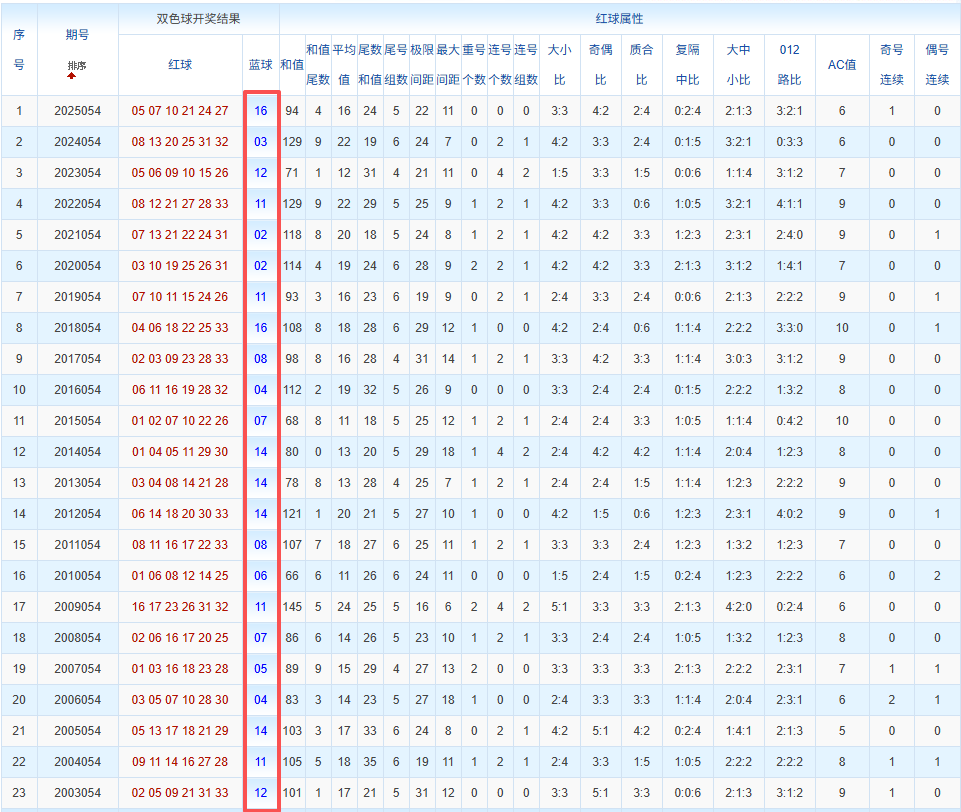This screenshot has width=961, height=812.
Task: Select the 012路比 column header
Action: [789, 65]
